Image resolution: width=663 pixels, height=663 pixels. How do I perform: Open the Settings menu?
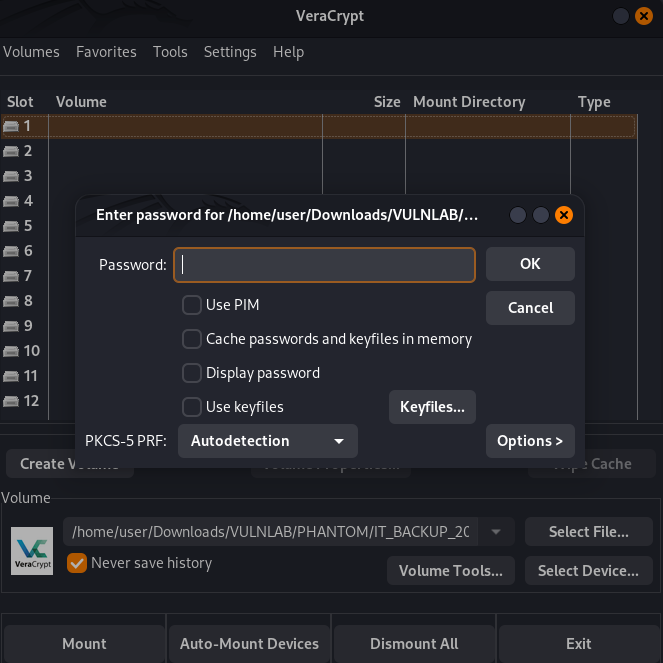click(x=230, y=52)
